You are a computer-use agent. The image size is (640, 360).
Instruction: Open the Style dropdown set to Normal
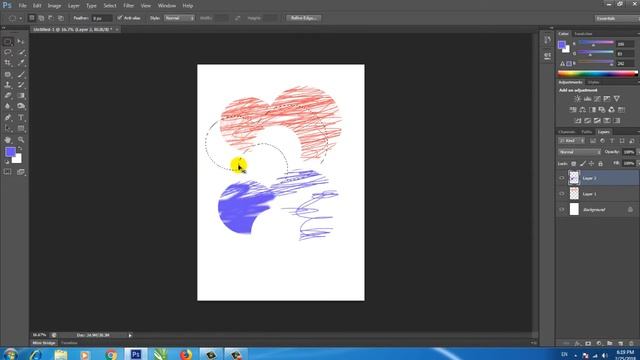pos(179,18)
